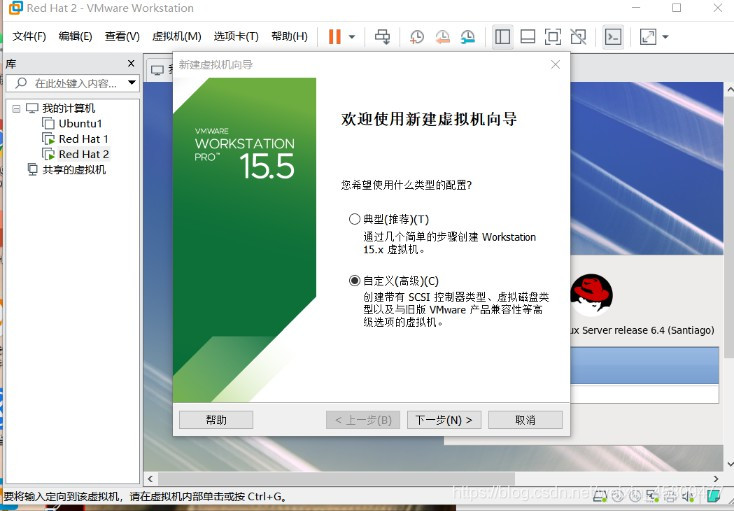Toggle the thumbnail bar view icon
The height and width of the screenshot is (511, 734).
pyautogui.click(x=528, y=36)
